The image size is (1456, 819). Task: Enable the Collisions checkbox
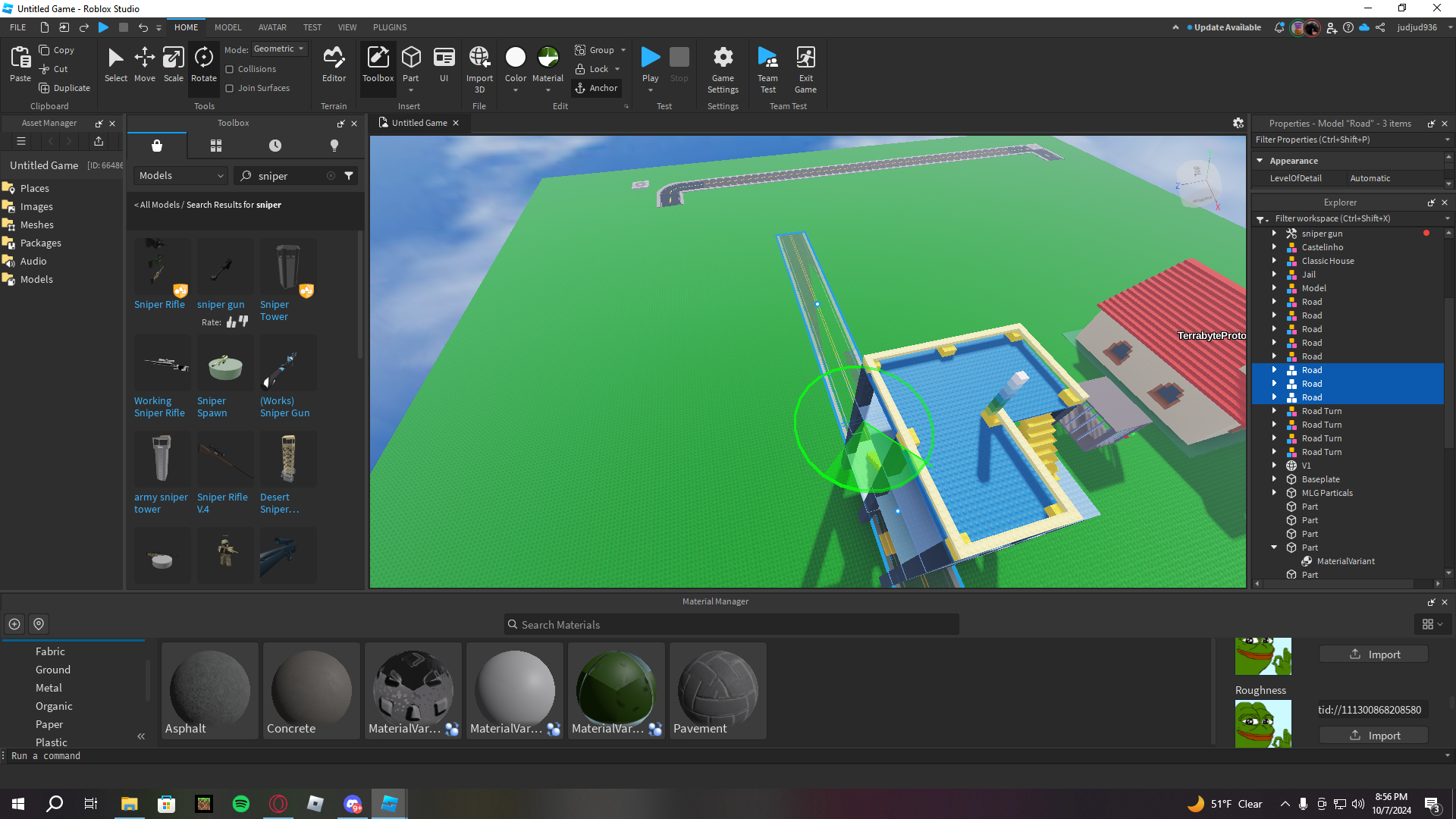click(230, 69)
